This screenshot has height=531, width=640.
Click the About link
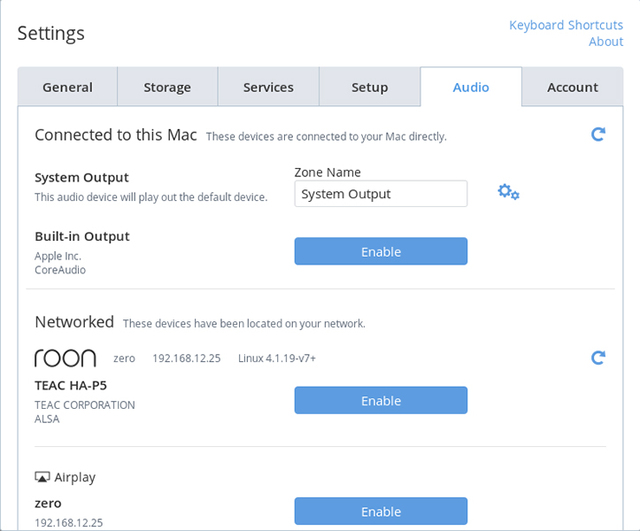[605, 41]
